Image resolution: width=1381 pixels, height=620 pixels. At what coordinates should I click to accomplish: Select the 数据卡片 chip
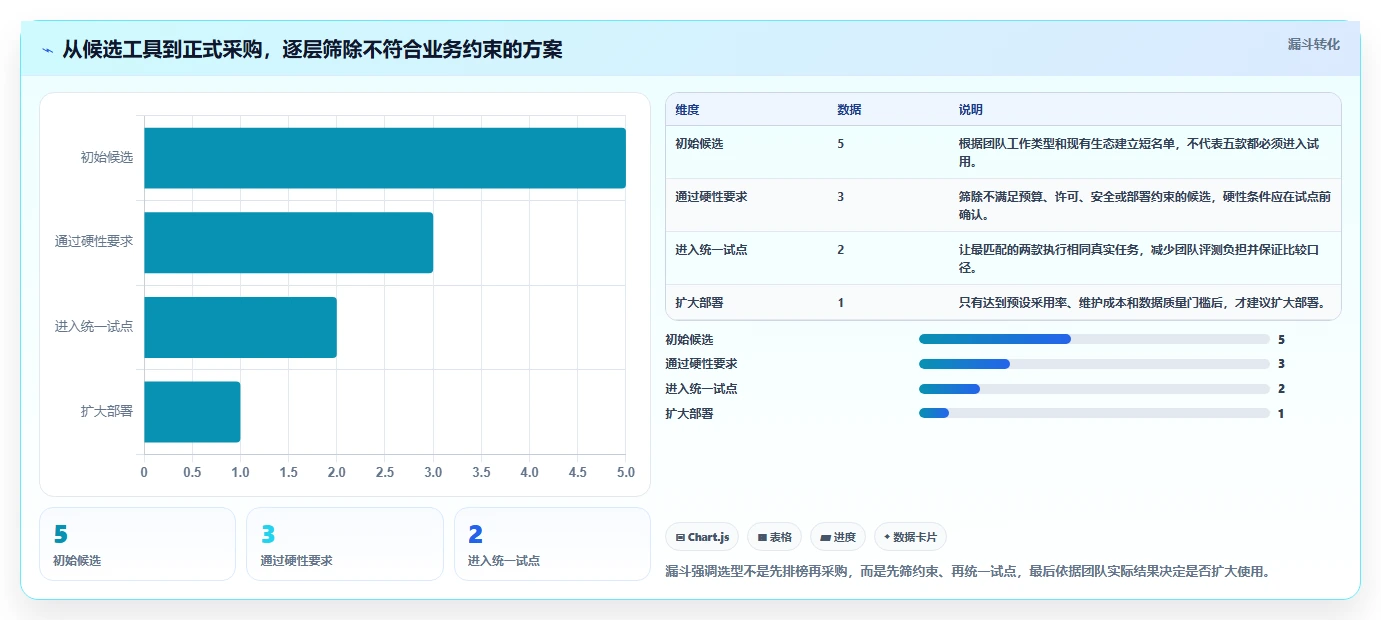[910, 537]
